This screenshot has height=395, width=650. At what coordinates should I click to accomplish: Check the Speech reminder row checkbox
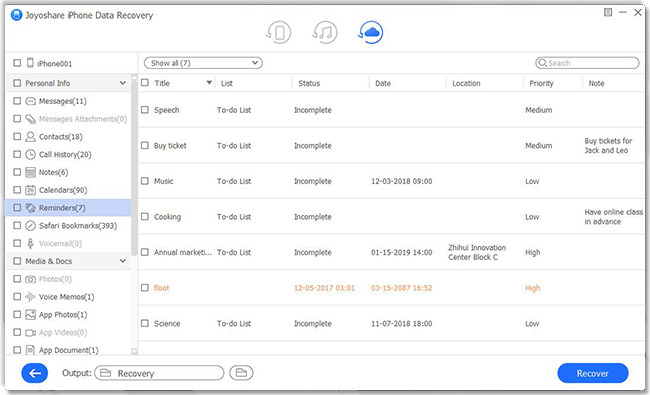point(145,110)
